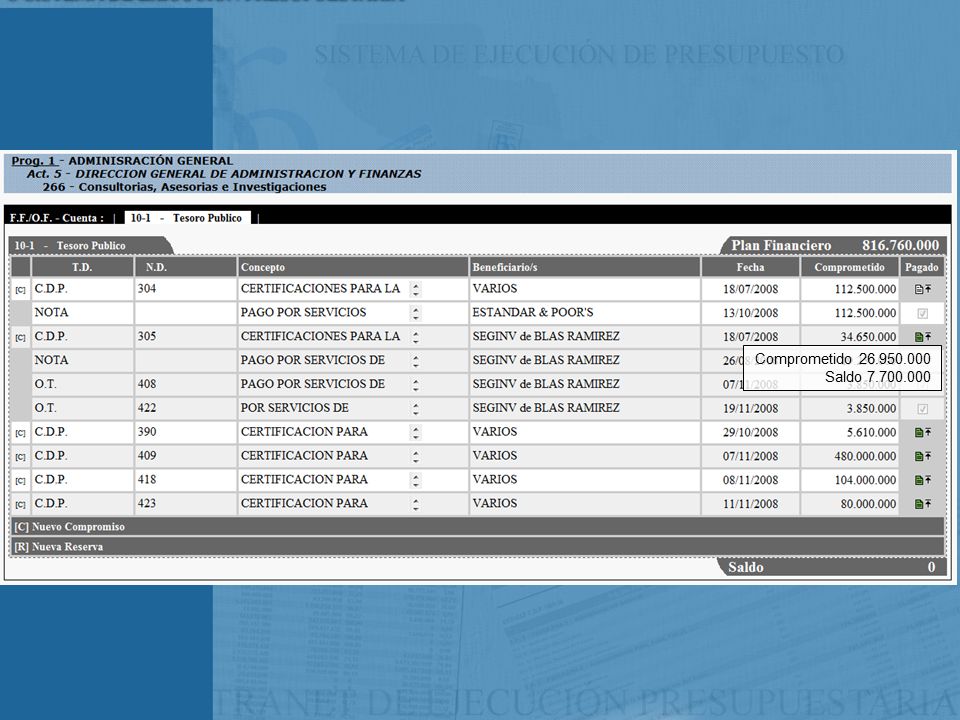The width and height of the screenshot is (960, 720).
Task: Click the Plan Financiero 816.760.000 label
Action: click(835, 246)
